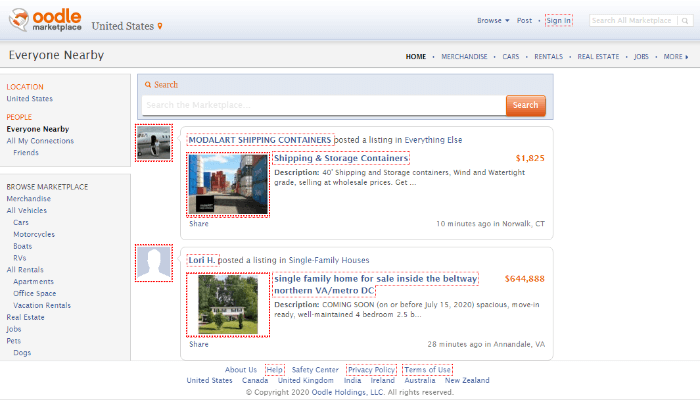Expand the Browse dropdown in header
The image size is (700, 400).
coord(492,20)
